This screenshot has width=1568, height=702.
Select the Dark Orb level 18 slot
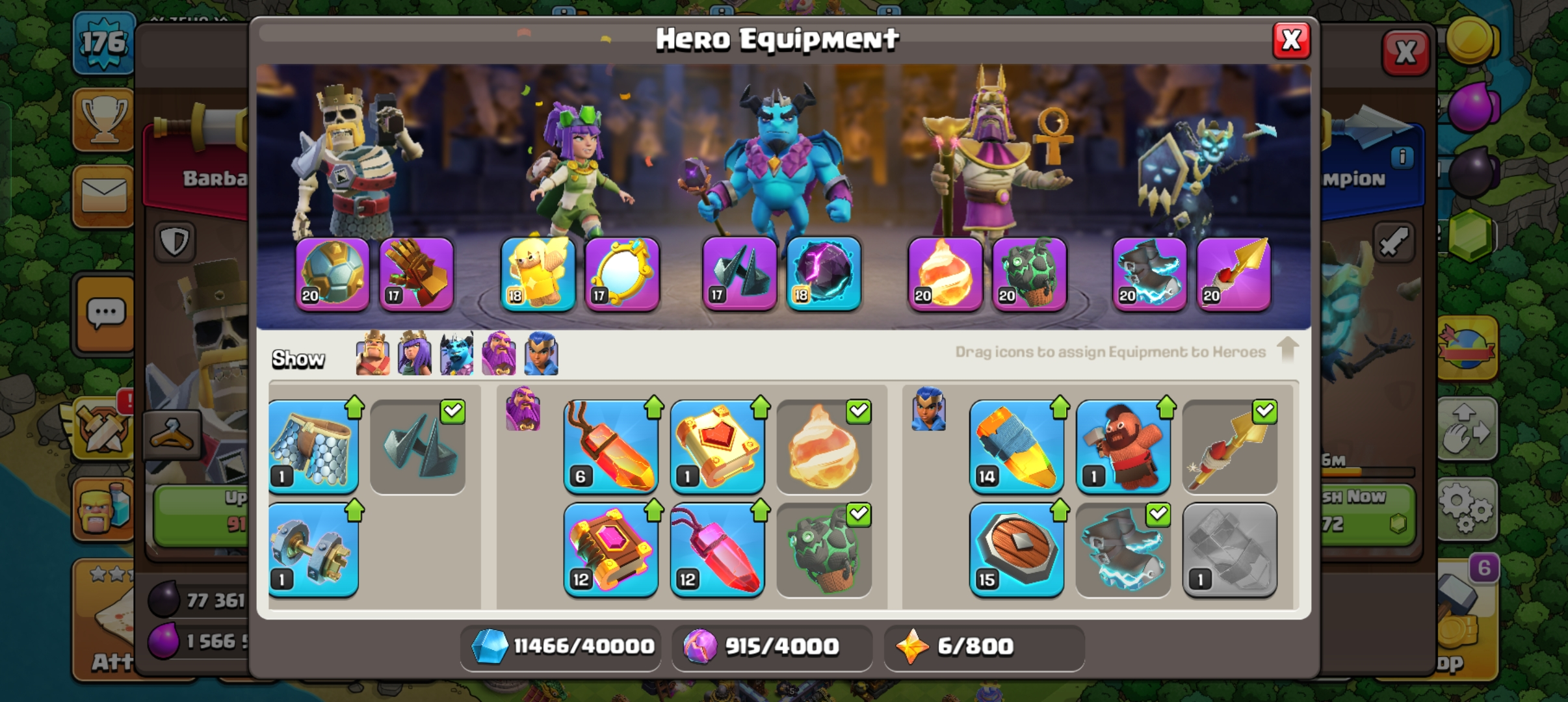coord(824,274)
